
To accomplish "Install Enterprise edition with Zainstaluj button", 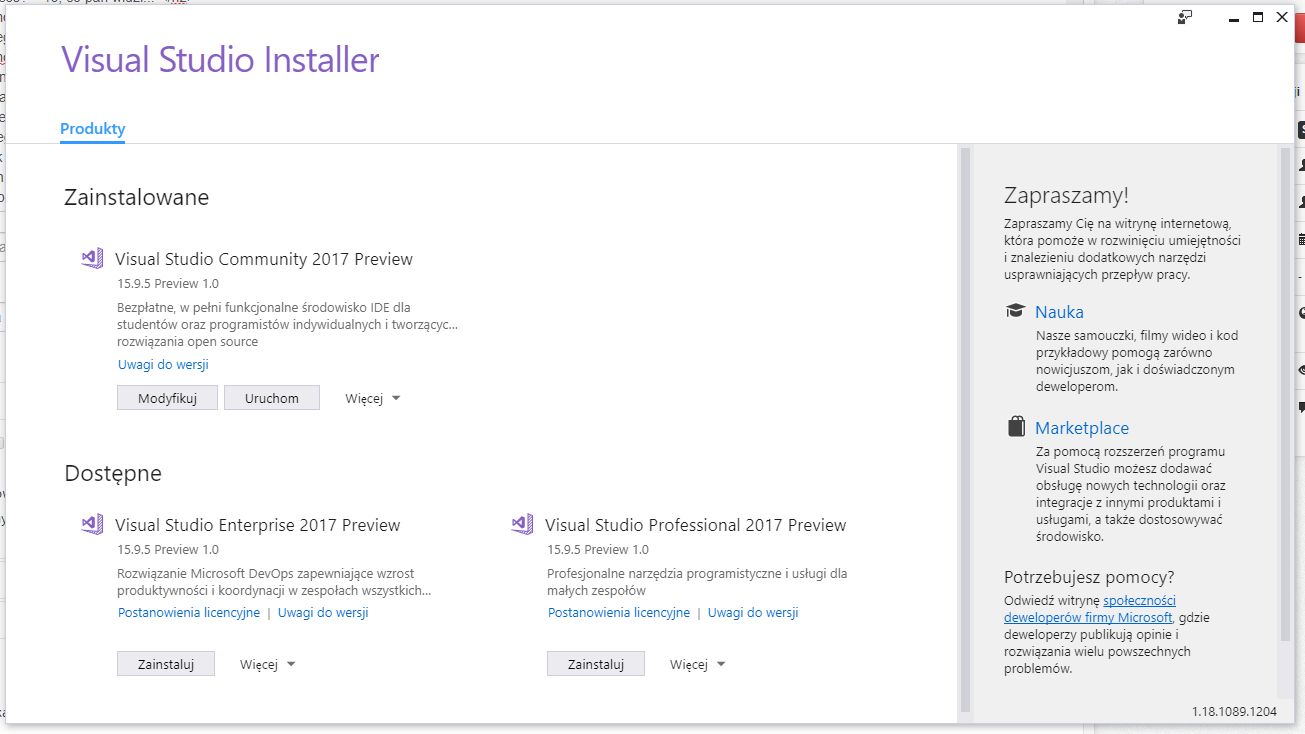I will pyautogui.click(x=166, y=664).
